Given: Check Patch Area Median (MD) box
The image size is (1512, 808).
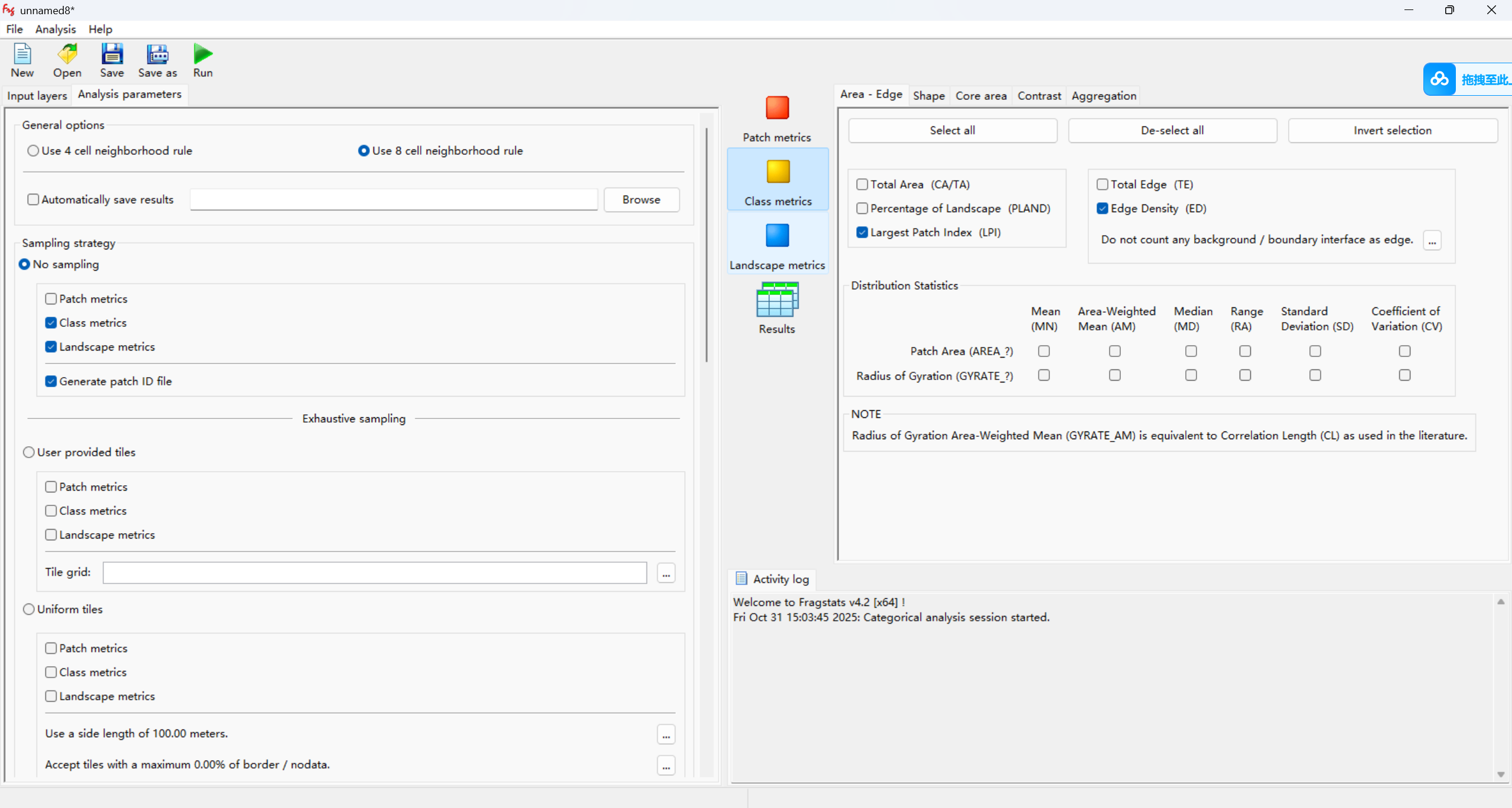Looking at the screenshot, I should pos(1191,351).
